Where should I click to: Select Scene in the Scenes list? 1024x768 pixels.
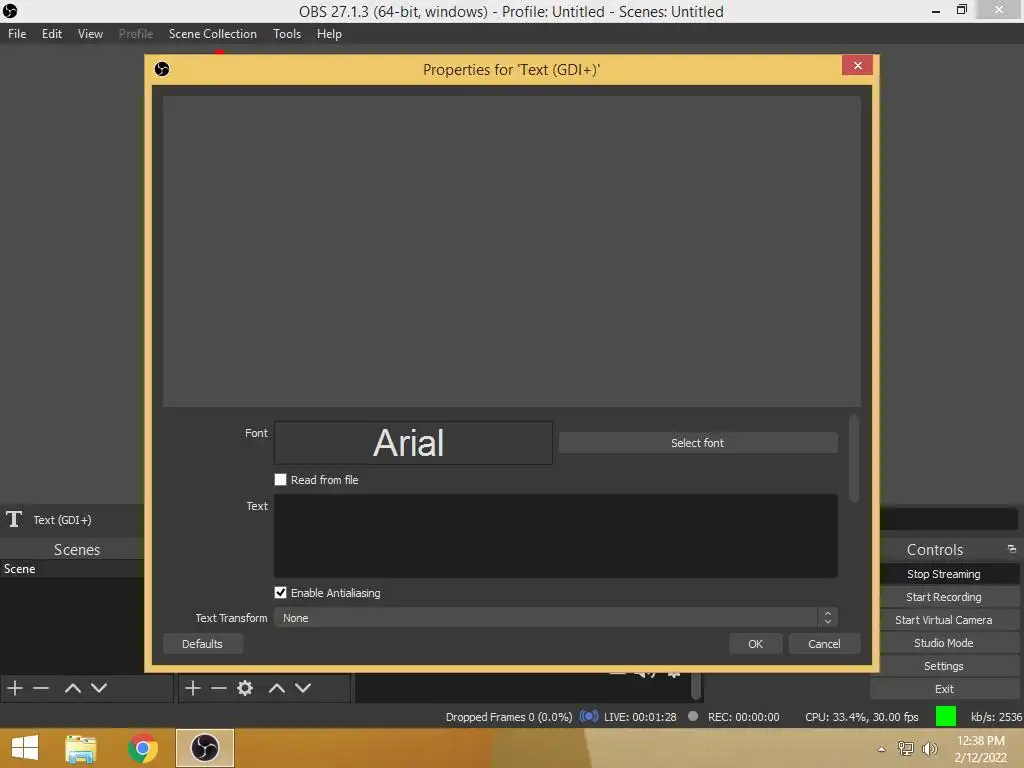[x=72, y=569]
